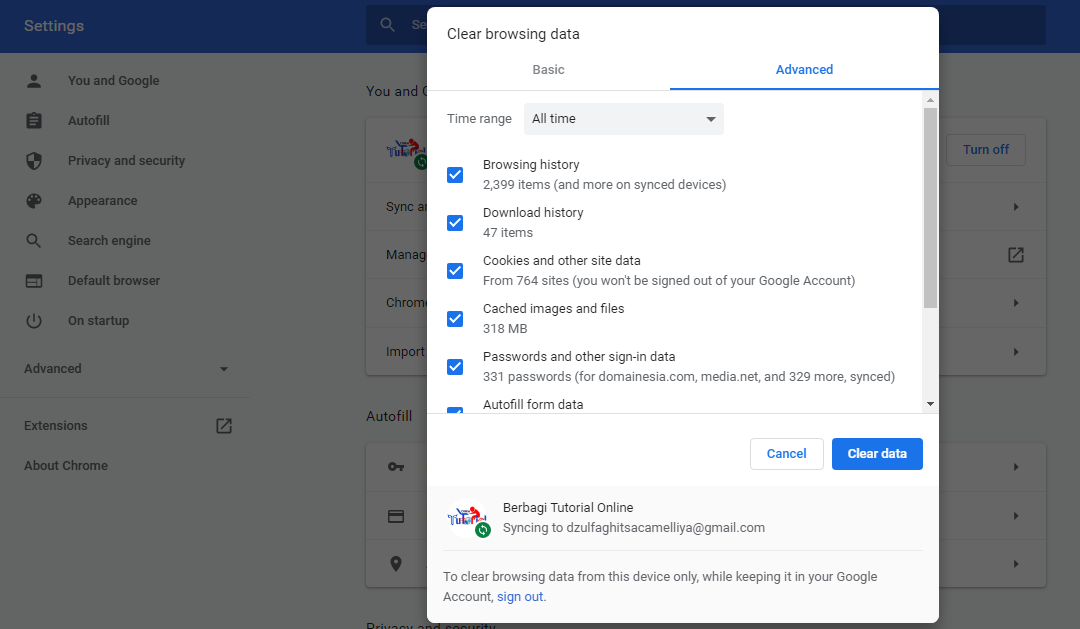Go to Appearance settings
This screenshot has height=629, width=1080.
pos(103,200)
